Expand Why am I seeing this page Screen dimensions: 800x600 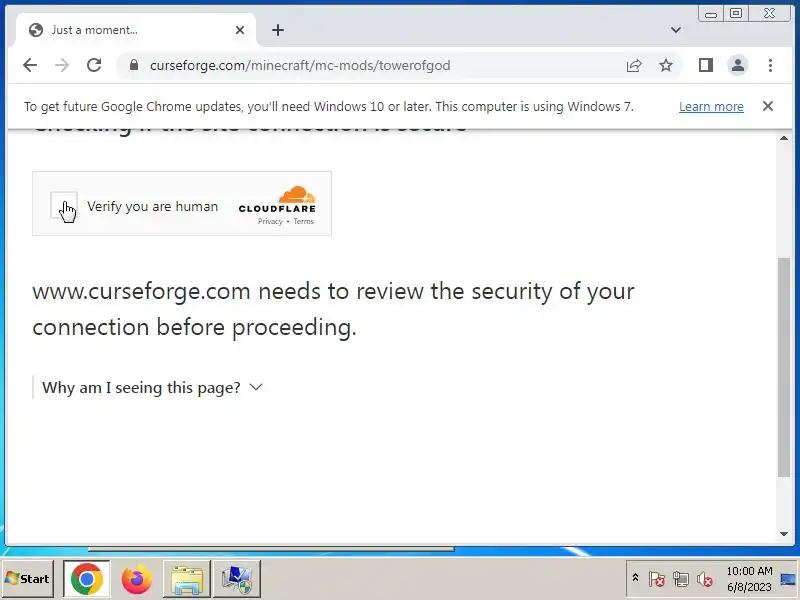pyautogui.click(x=152, y=388)
